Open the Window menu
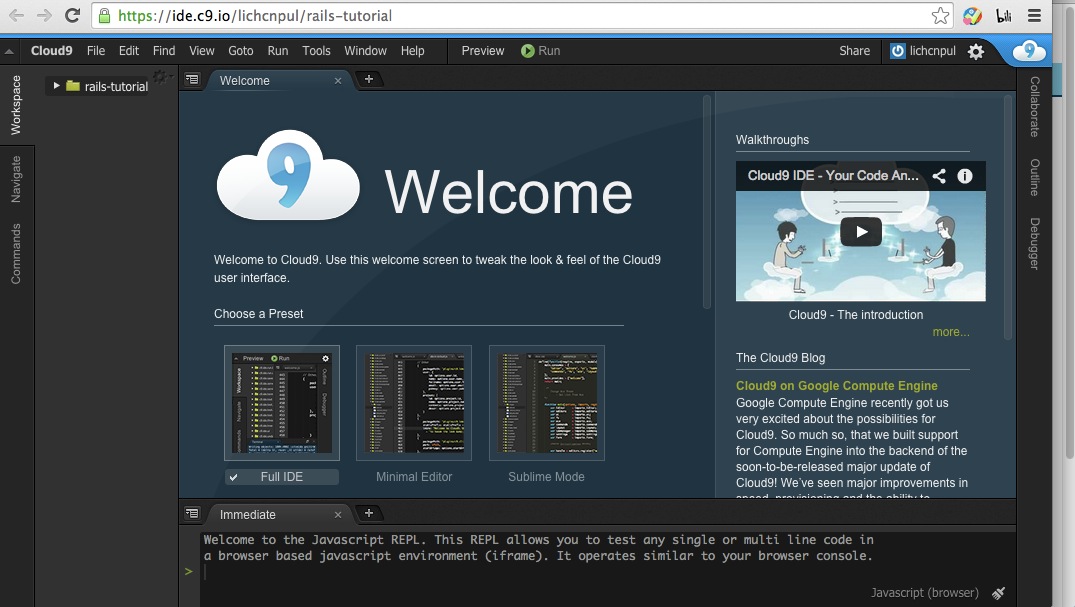Image resolution: width=1075 pixels, height=607 pixels. coord(365,51)
